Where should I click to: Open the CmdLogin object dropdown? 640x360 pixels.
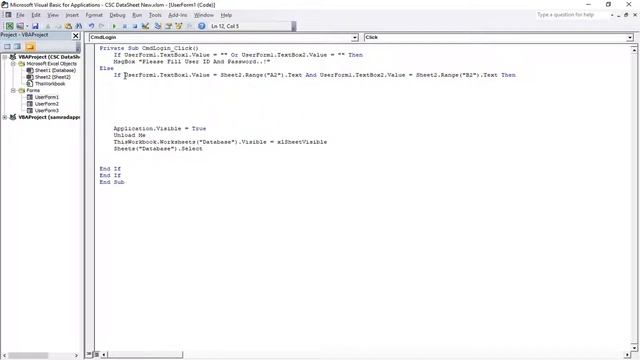click(355, 38)
